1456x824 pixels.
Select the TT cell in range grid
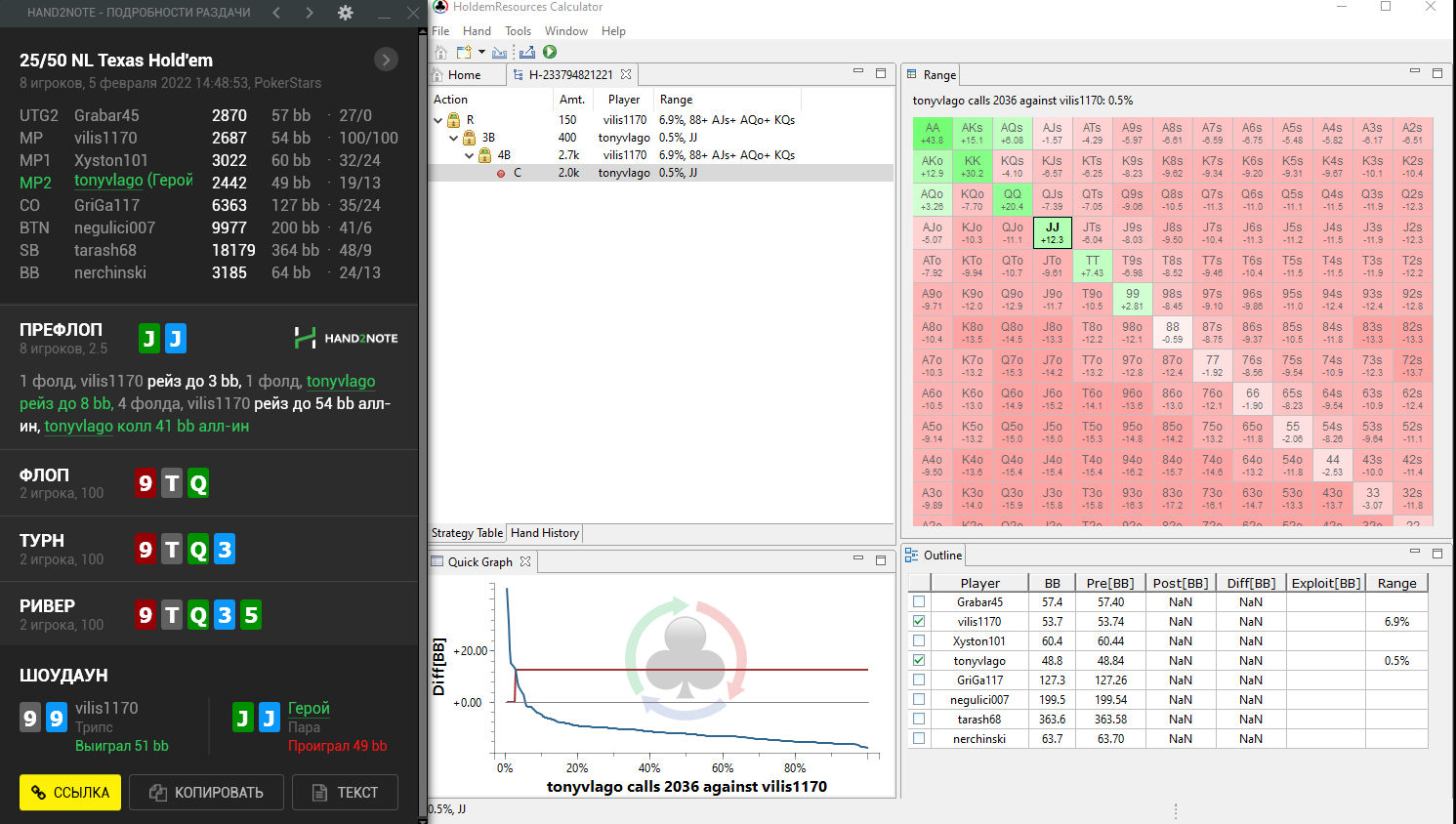(1092, 267)
